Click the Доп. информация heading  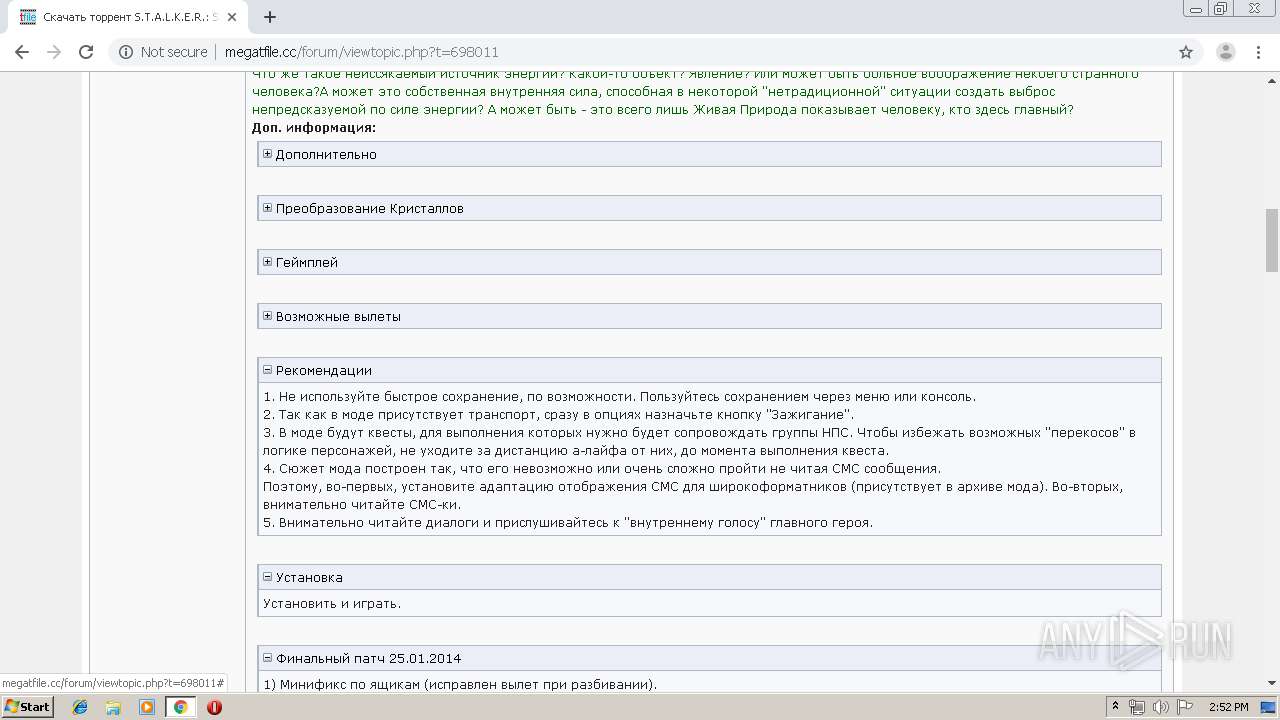click(x=314, y=127)
